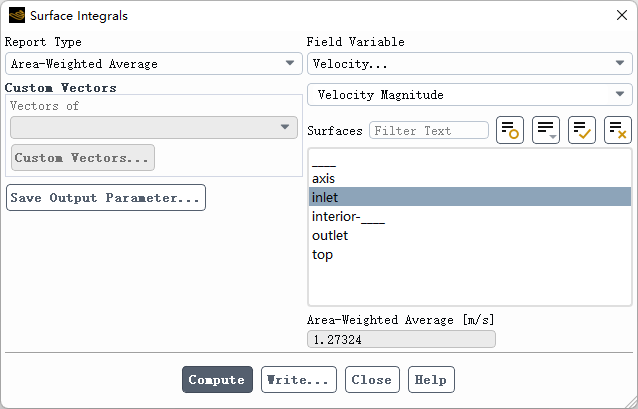638x409 pixels.
Task: Deselect all shown surfaces icon
Action: (x=618, y=130)
